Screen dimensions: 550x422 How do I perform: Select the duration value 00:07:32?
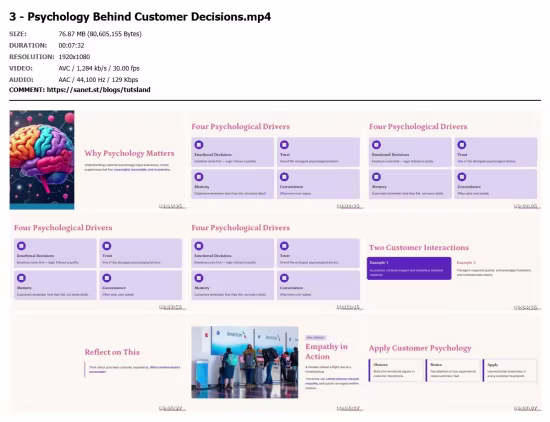click(71, 46)
